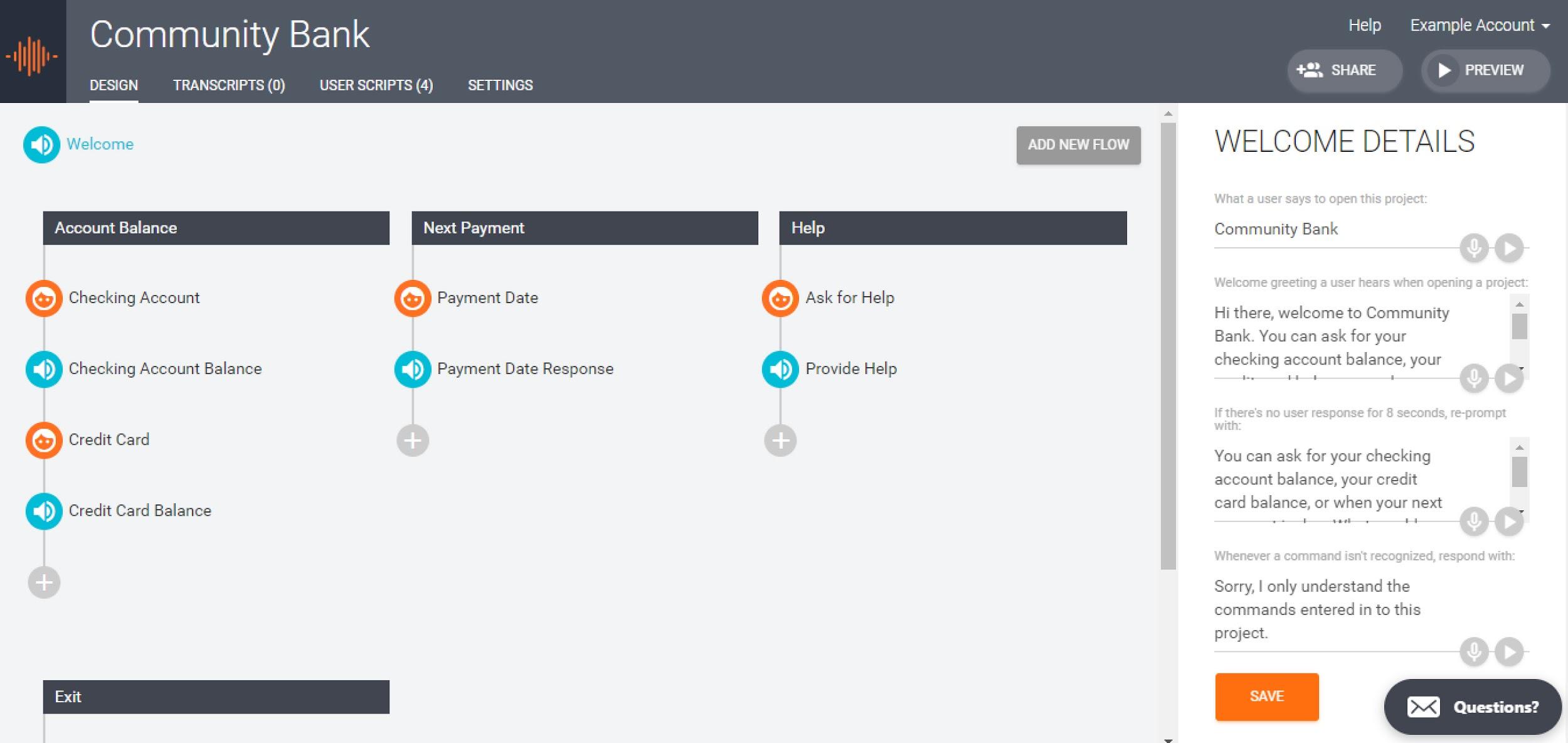The image size is (1568, 743).
Task: Select the Credit Card Balance speaker icon
Action: click(44, 511)
